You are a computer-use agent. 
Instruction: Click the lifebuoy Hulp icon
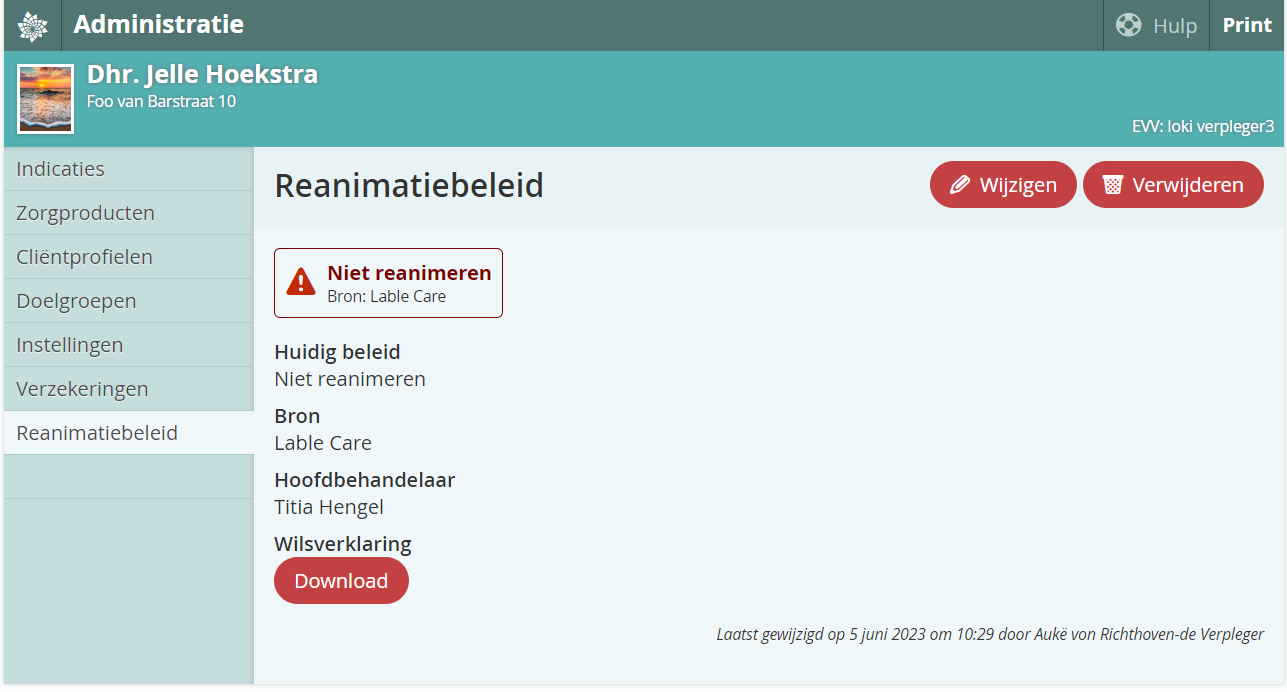(1129, 25)
